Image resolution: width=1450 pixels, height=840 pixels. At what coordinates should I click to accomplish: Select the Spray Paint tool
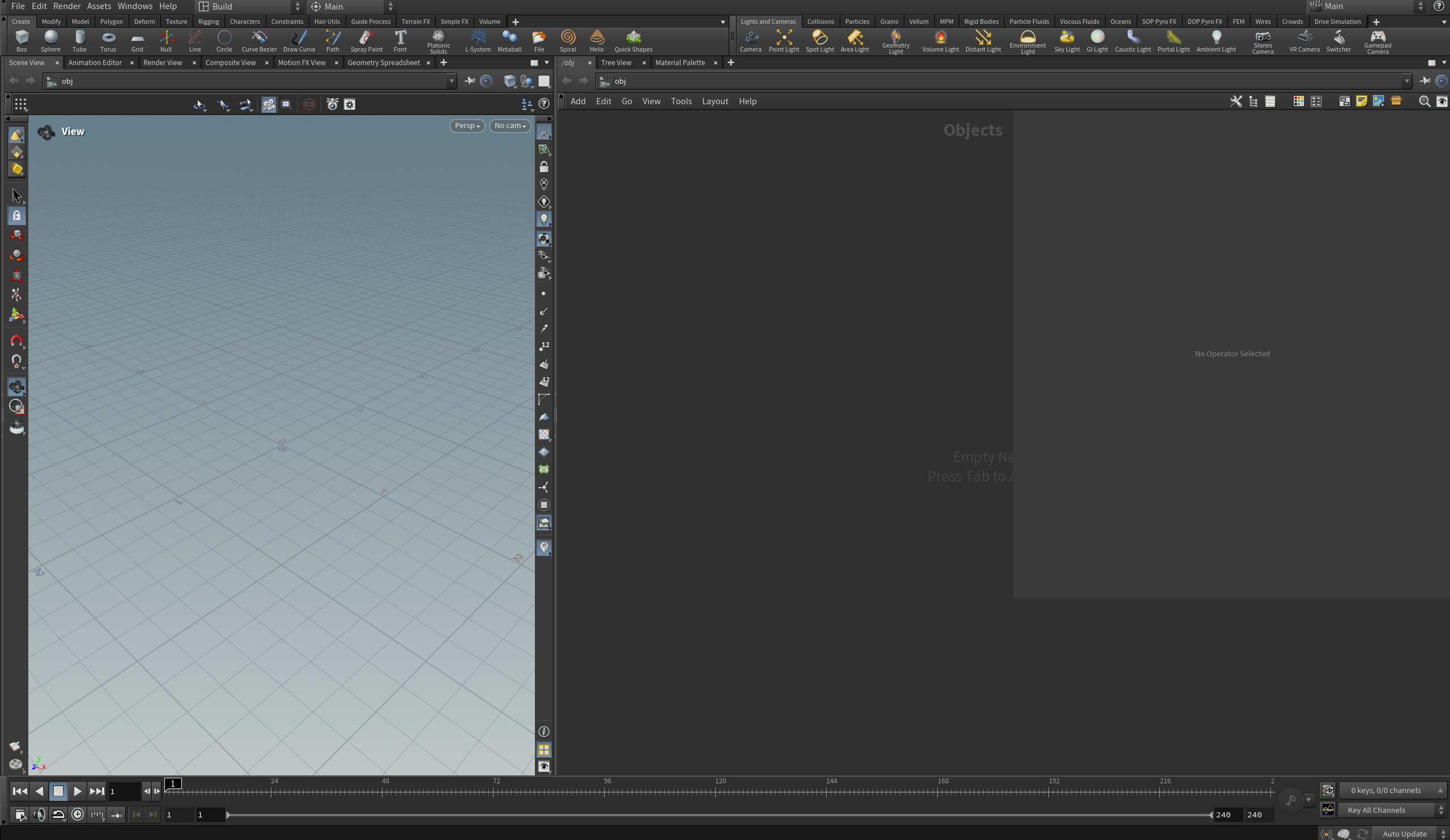[366, 41]
